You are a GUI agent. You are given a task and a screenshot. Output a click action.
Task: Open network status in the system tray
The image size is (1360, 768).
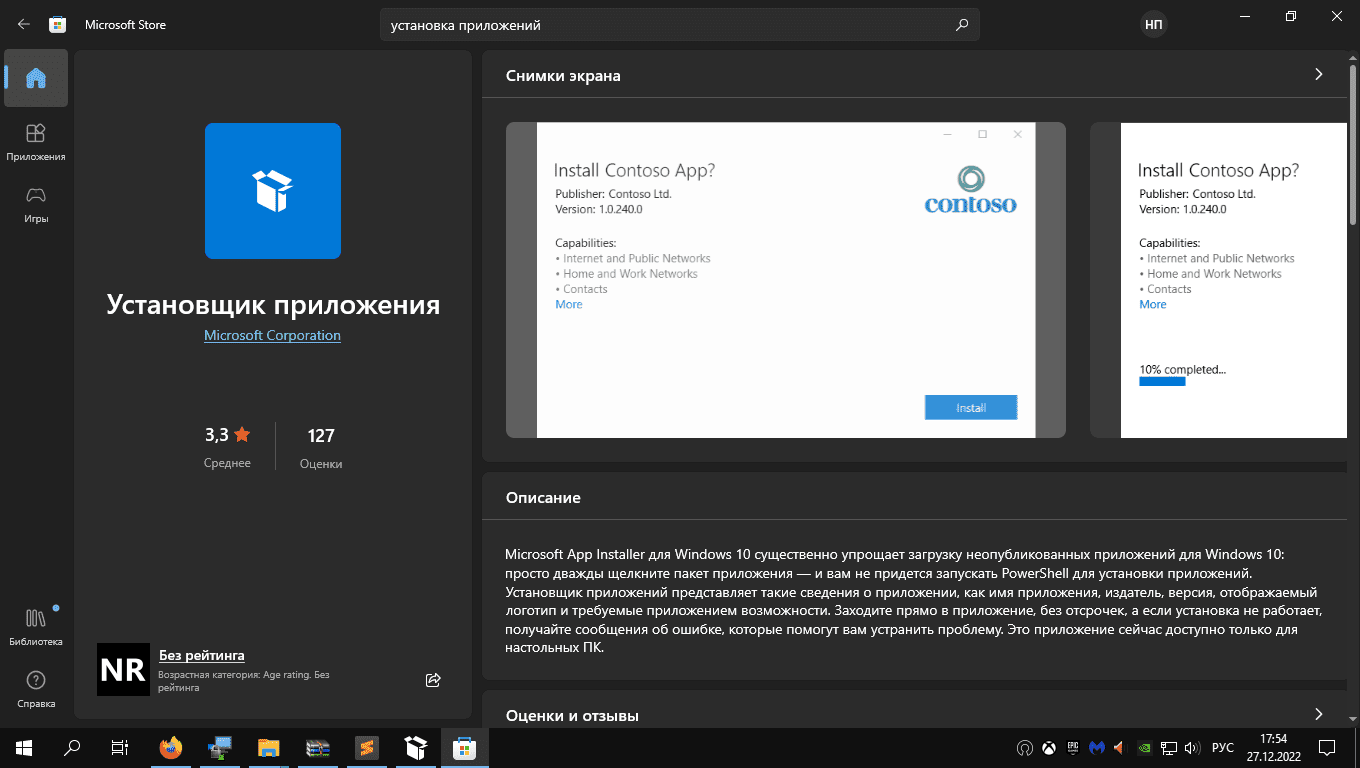1168,747
